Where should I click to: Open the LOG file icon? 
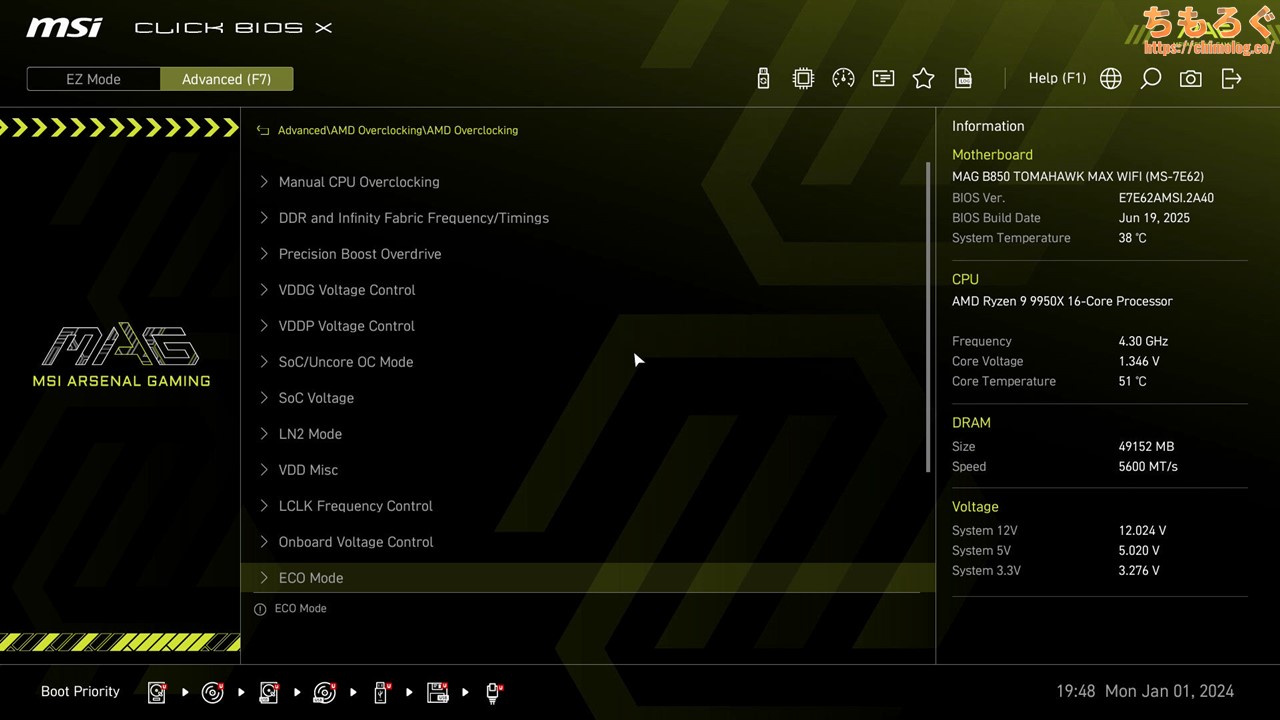coord(963,79)
